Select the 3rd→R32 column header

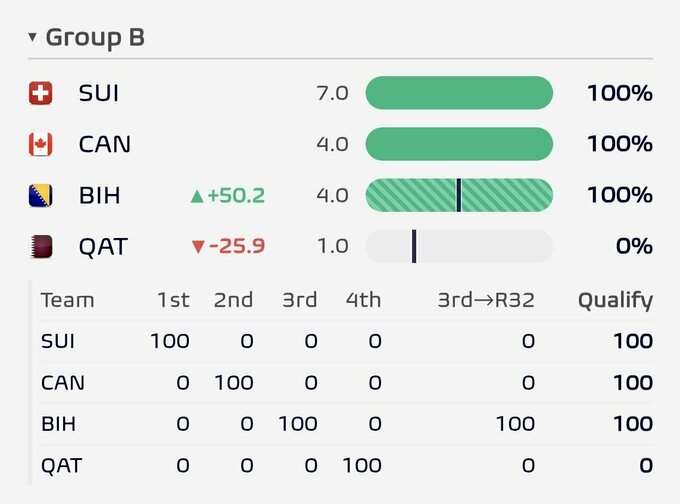486,300
